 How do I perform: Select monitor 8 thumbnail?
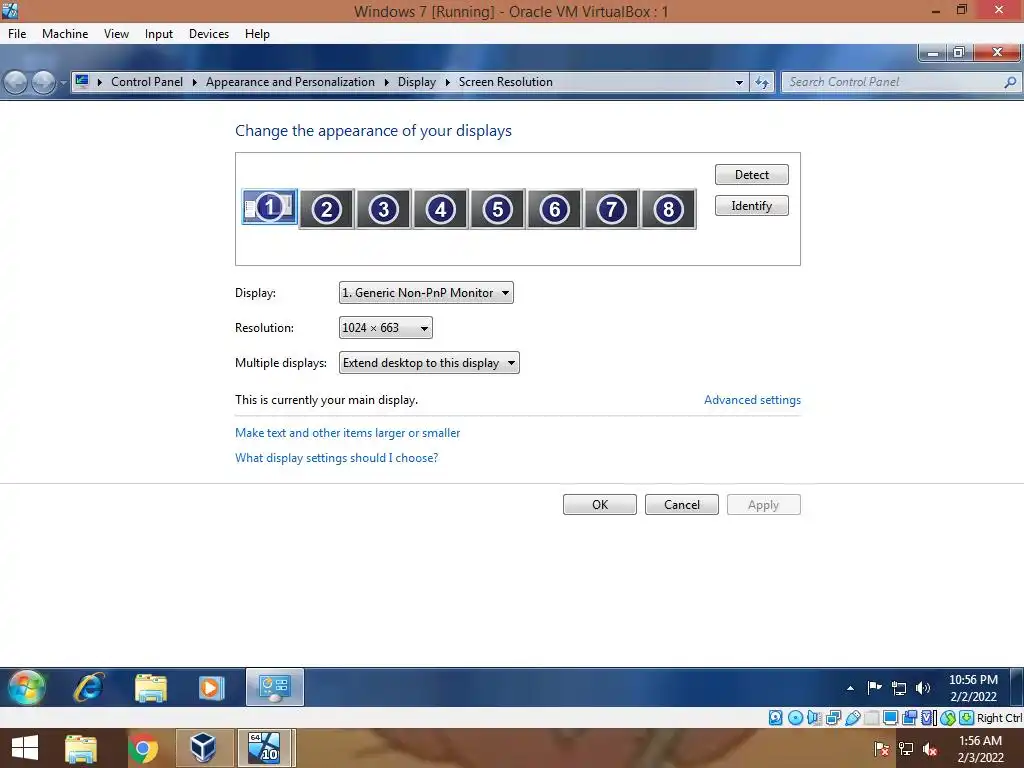(x=668, y=209)
